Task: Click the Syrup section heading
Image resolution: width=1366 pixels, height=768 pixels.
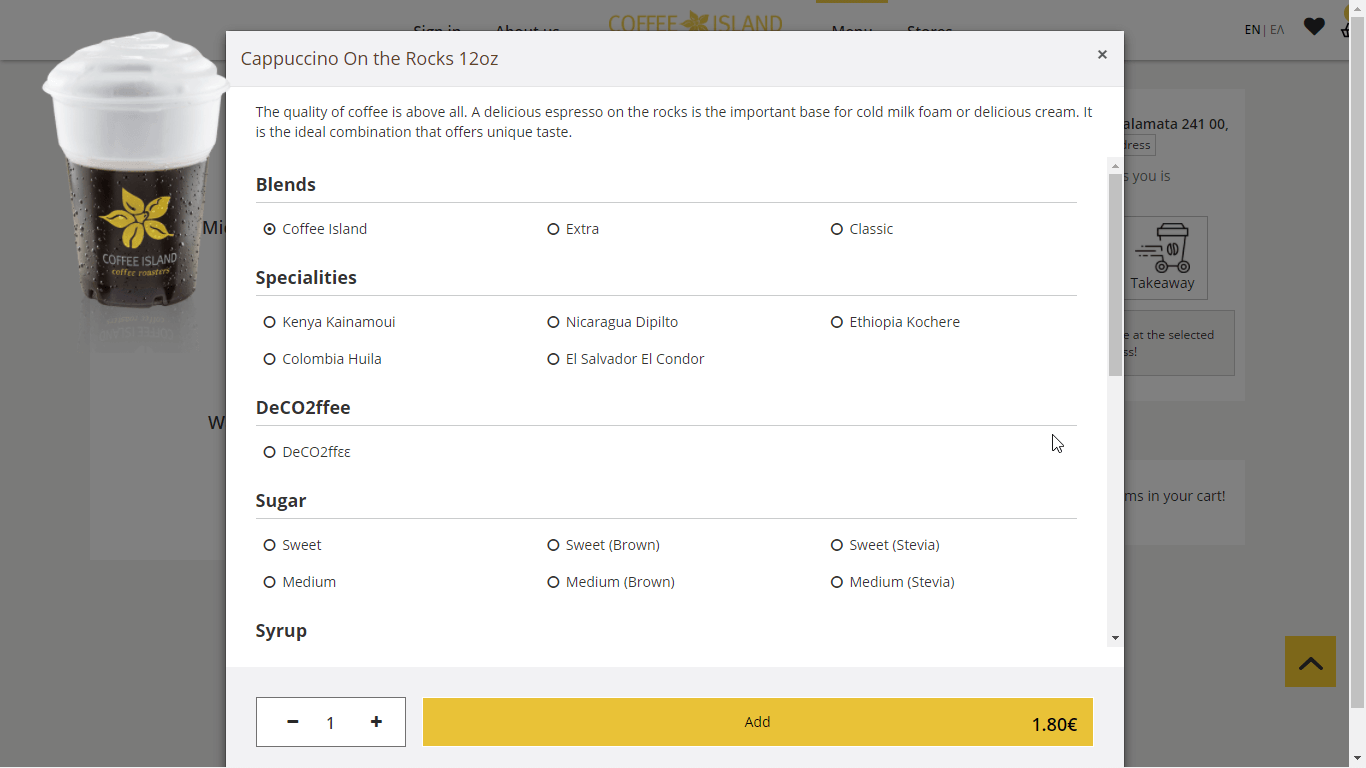Action: [x=281, y=630]
